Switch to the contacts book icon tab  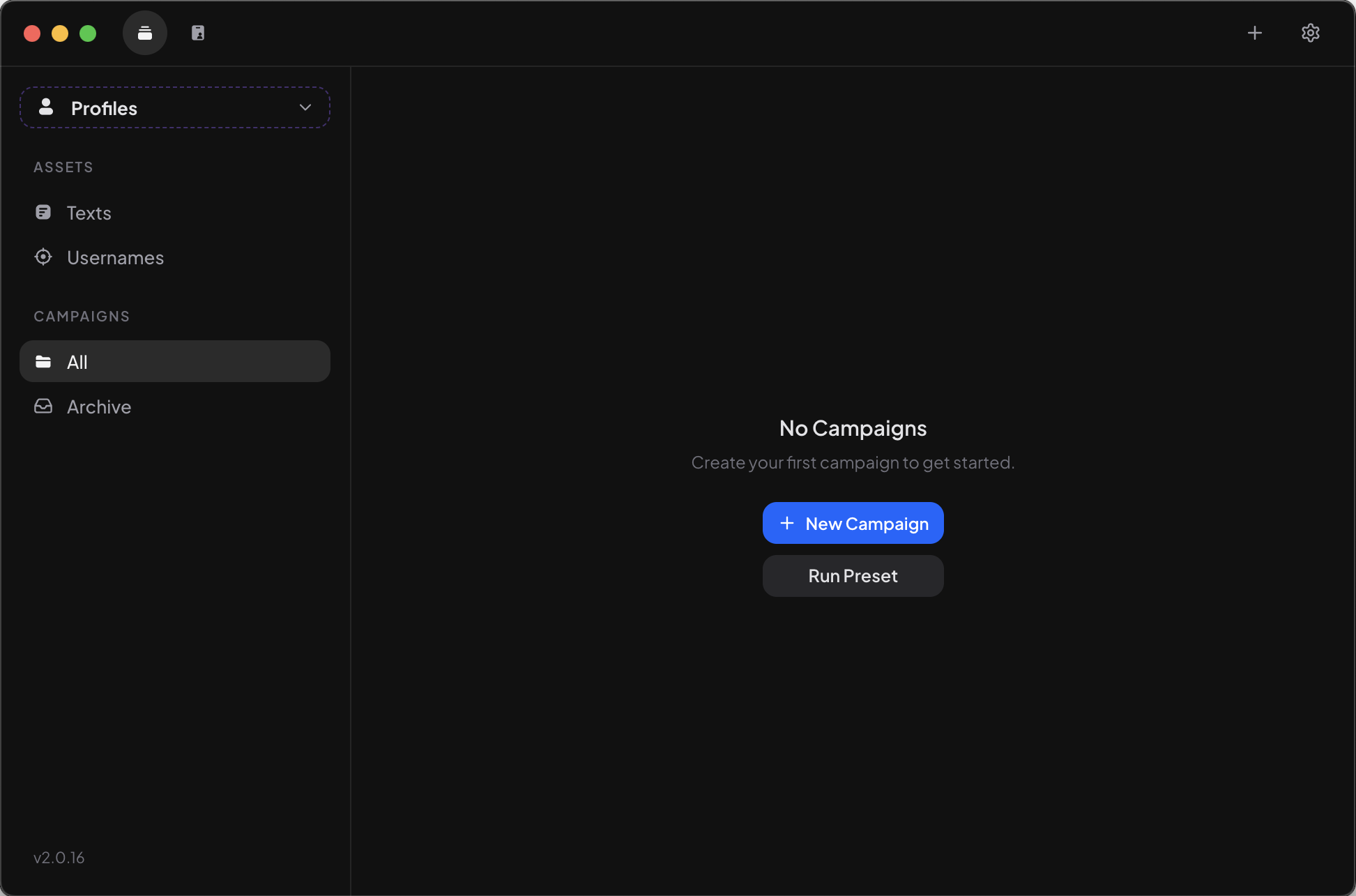click(x=198, y=33)
